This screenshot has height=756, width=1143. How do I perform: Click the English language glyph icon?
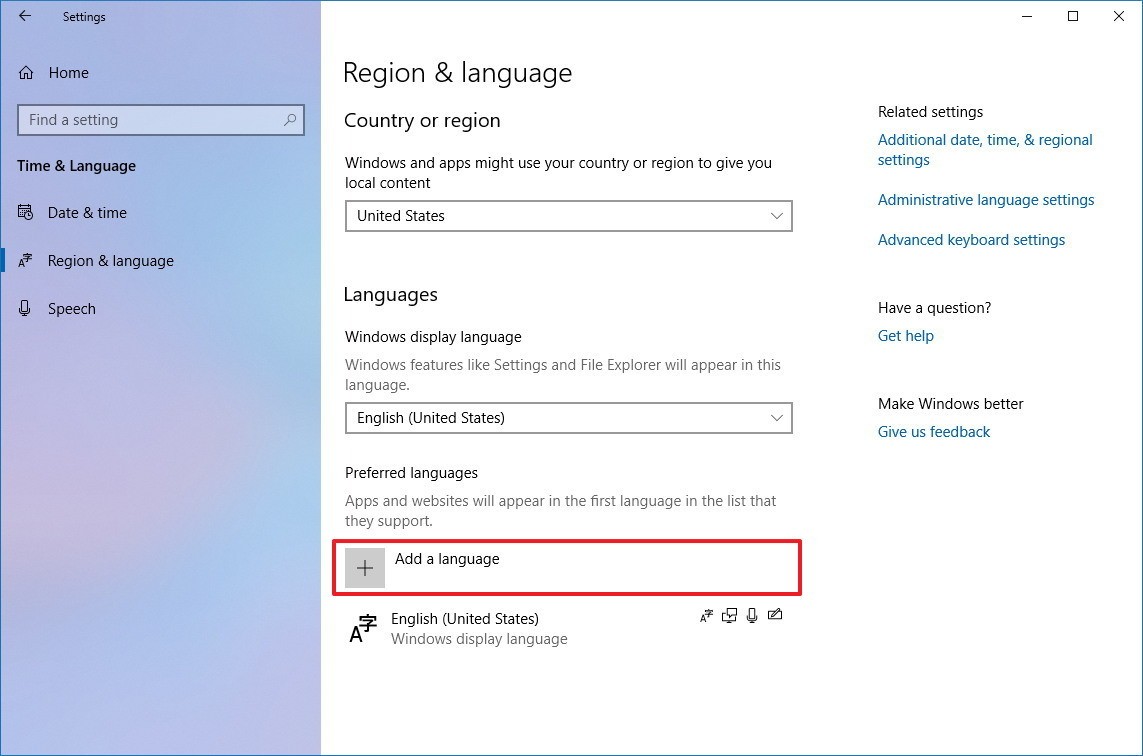[363, 628]
